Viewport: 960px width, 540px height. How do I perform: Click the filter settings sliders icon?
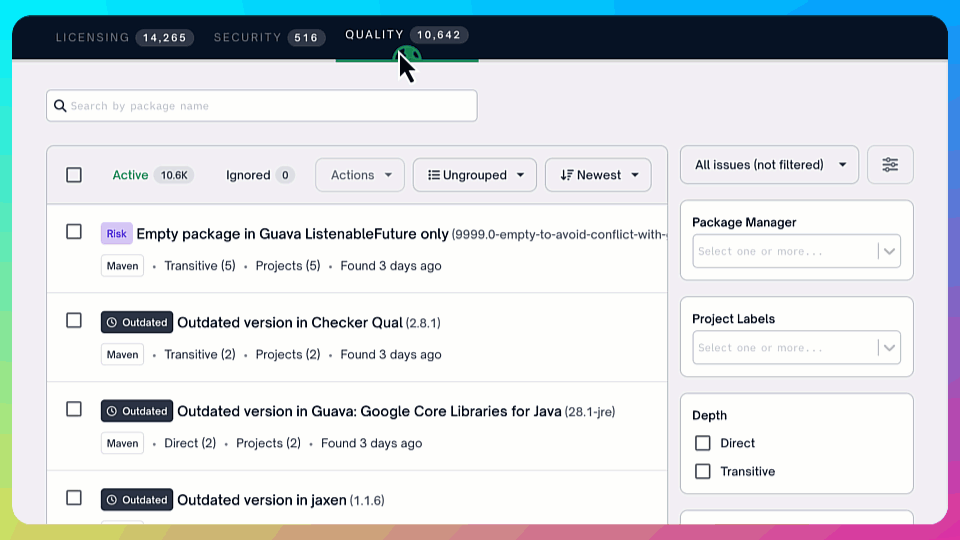890,165
